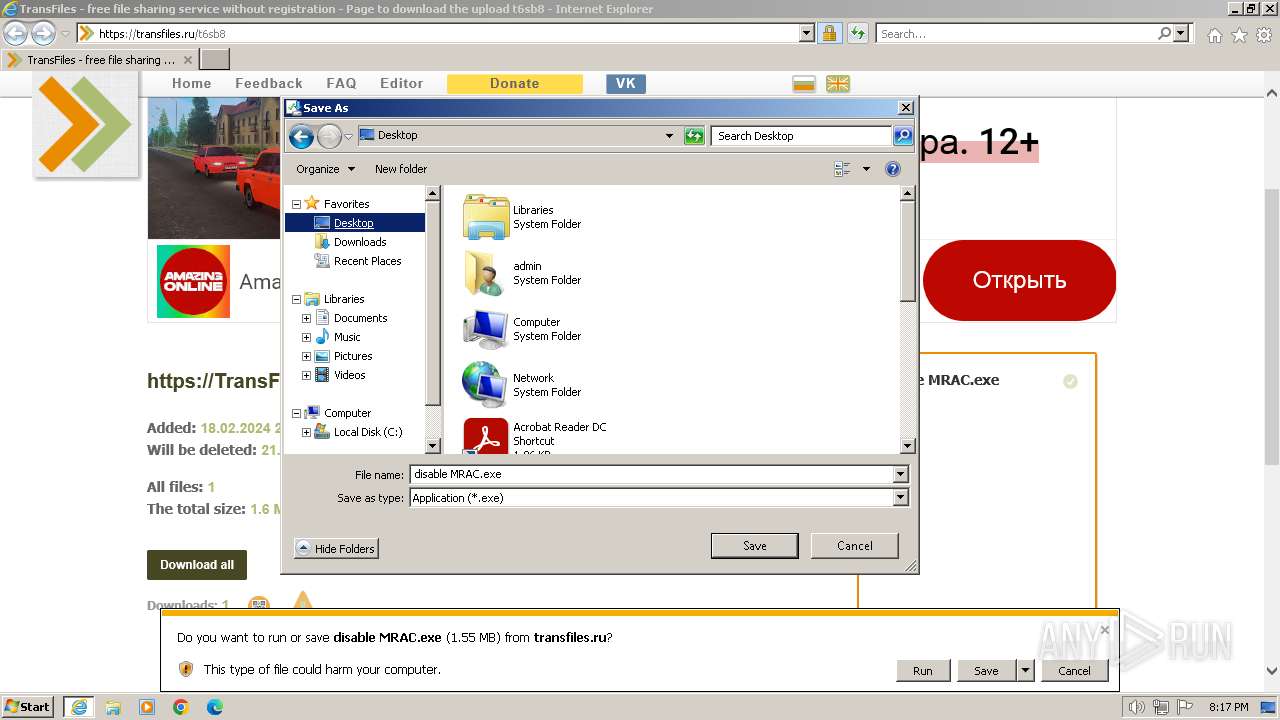Open the Organize menu
This screenshot has height=720, width=1280.
click(x=325, y=169)
